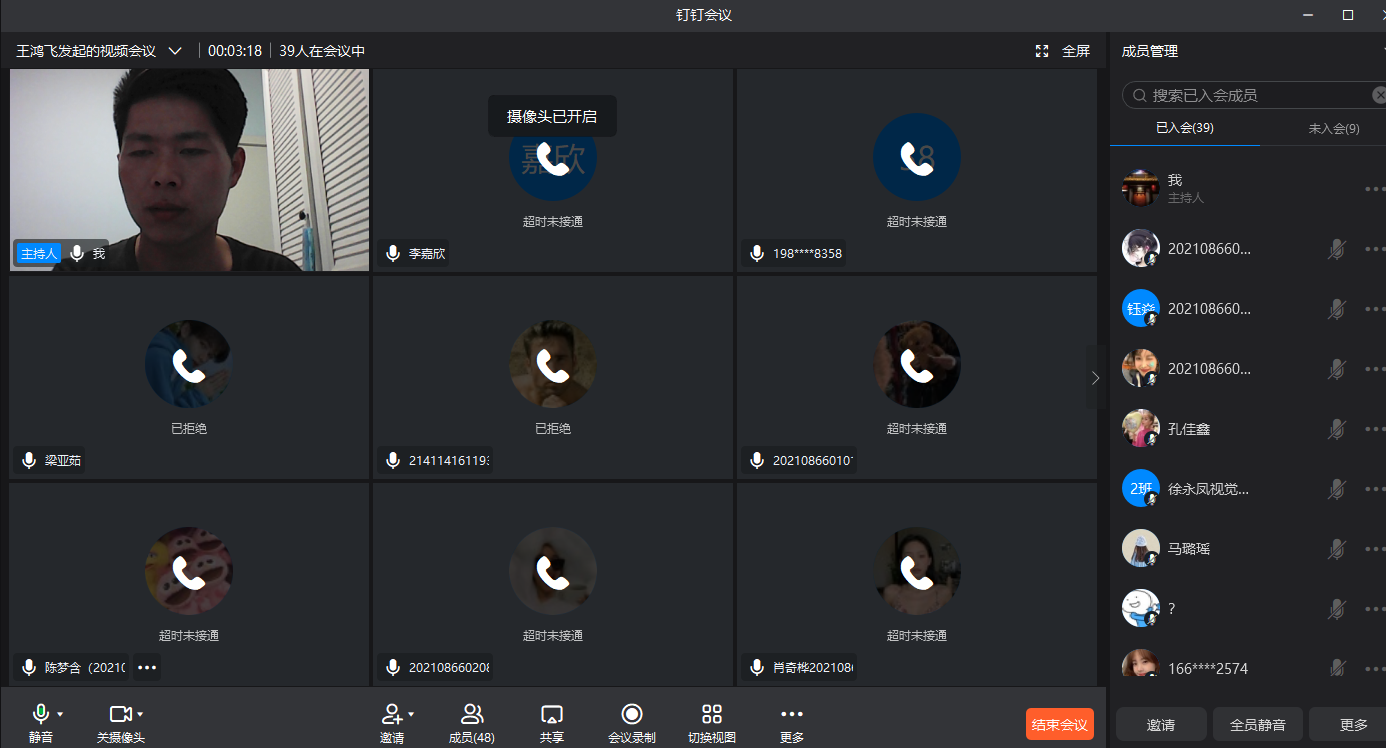Open members list icon in toolbar
The width and height of the screenshot is (1386, 748).
472,714
